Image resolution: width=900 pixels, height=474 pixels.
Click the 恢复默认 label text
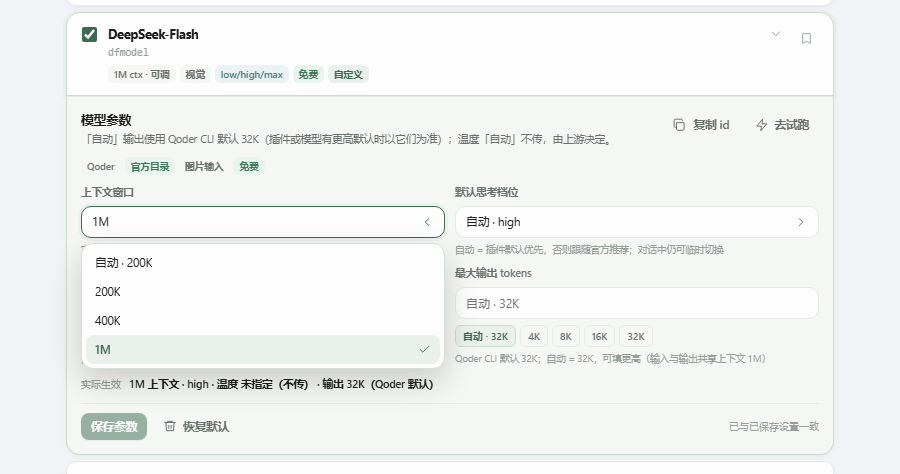click(x=205, y=426)
